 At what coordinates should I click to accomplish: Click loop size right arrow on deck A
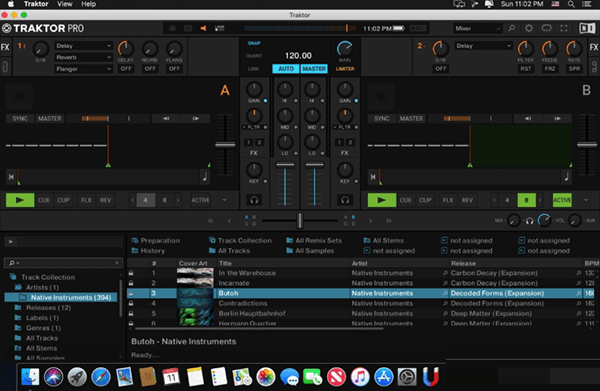click(x=178, y=200)
